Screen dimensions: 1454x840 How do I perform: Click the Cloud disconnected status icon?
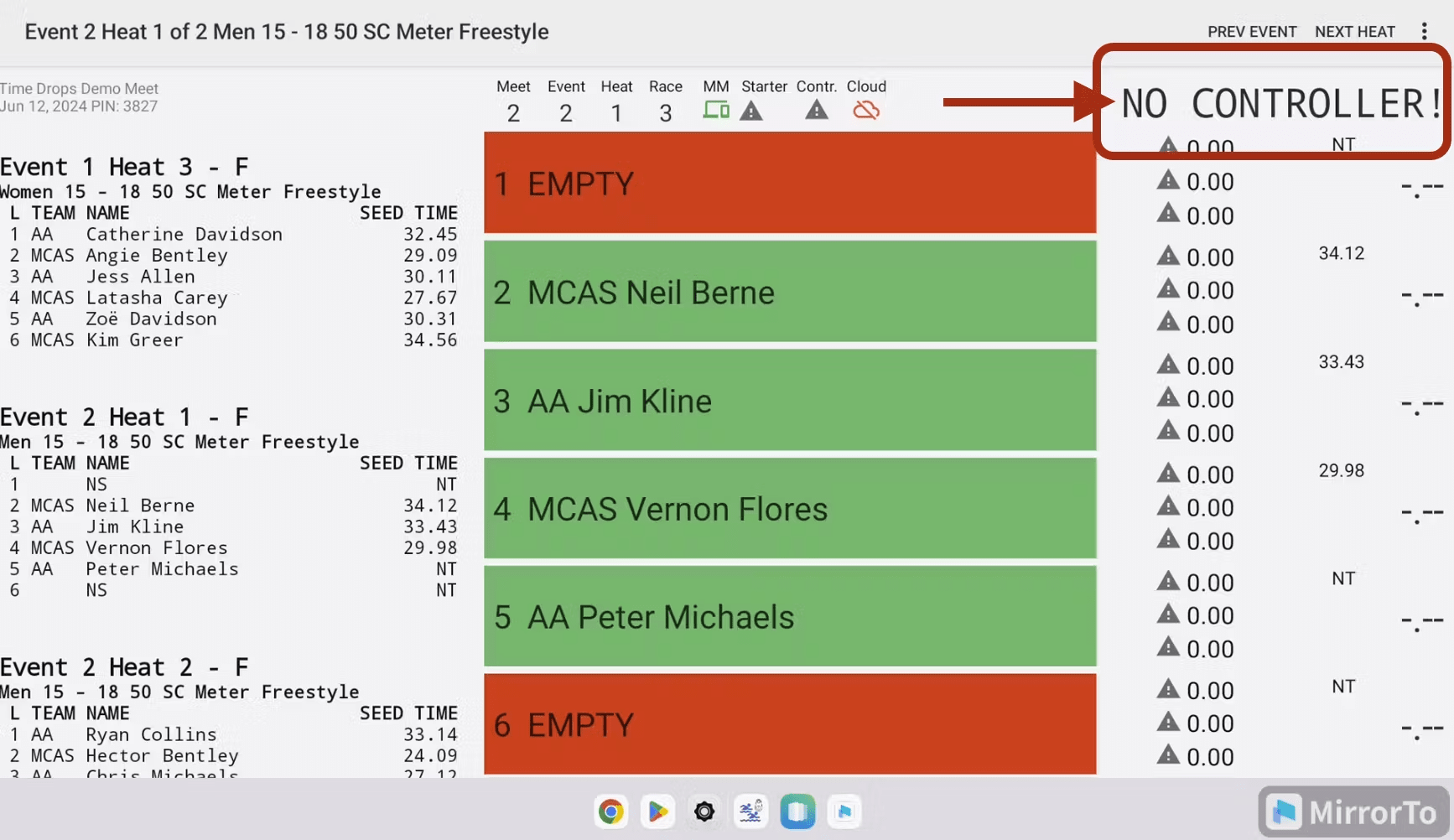865,111
